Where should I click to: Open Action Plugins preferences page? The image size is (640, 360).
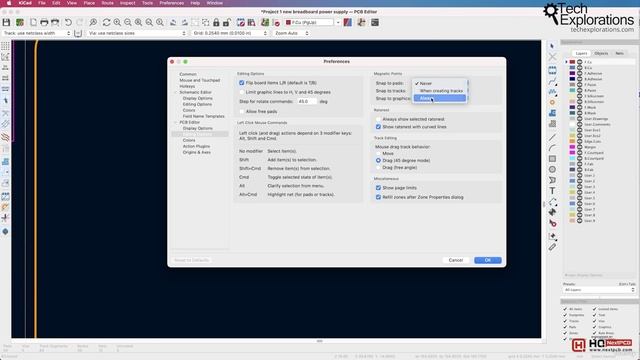[196, 146]
